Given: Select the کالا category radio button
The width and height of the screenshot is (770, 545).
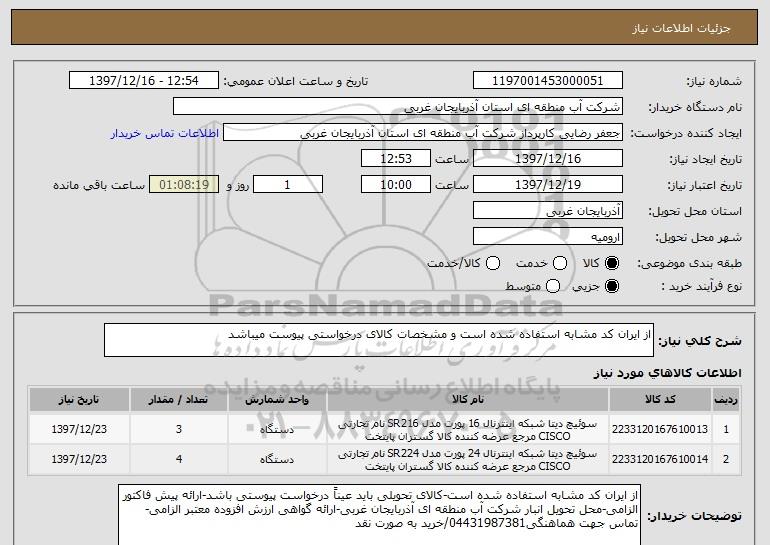Looking at the screenshot, I should point(612,263).
